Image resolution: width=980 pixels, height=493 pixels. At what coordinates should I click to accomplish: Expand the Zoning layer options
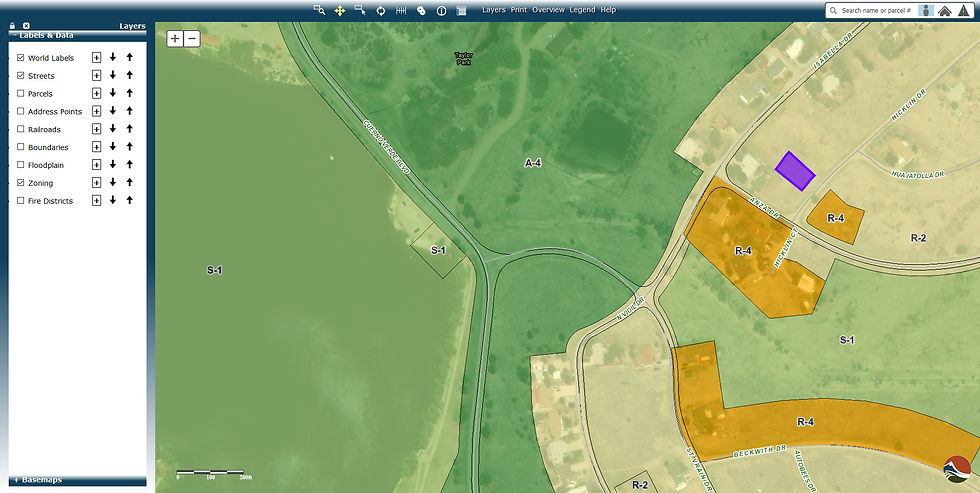(96, 182)
